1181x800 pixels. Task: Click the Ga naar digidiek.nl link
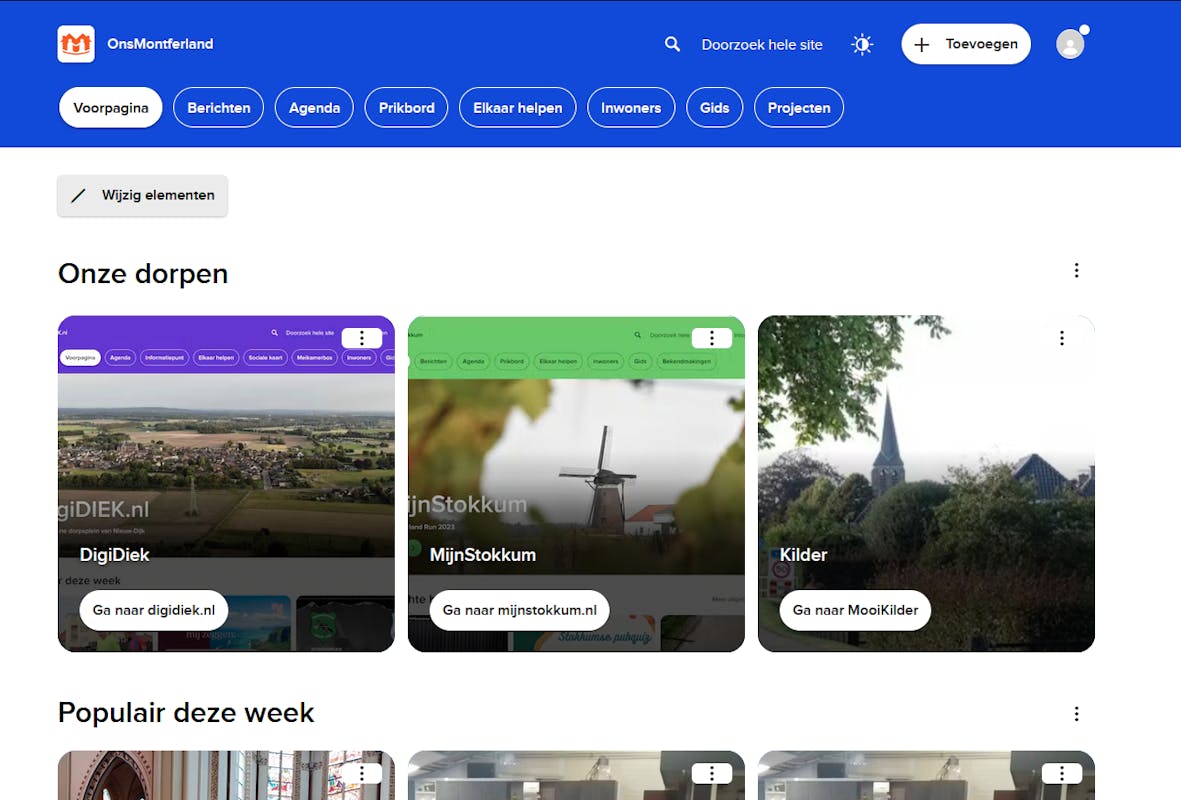(x=154, y=610)
